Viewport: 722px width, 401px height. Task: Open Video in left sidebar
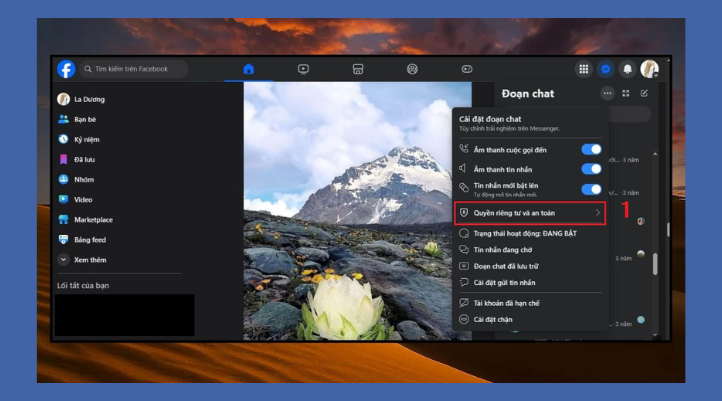tap(75, 199)
